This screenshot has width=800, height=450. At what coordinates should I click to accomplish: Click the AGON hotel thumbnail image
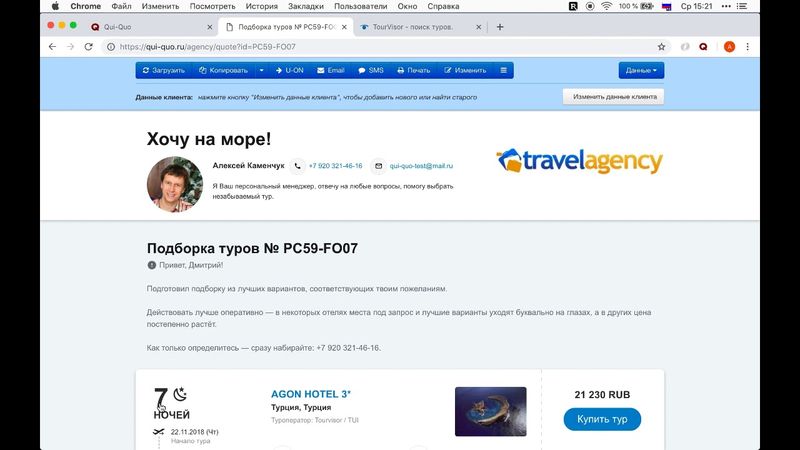[x=490, y=411]
